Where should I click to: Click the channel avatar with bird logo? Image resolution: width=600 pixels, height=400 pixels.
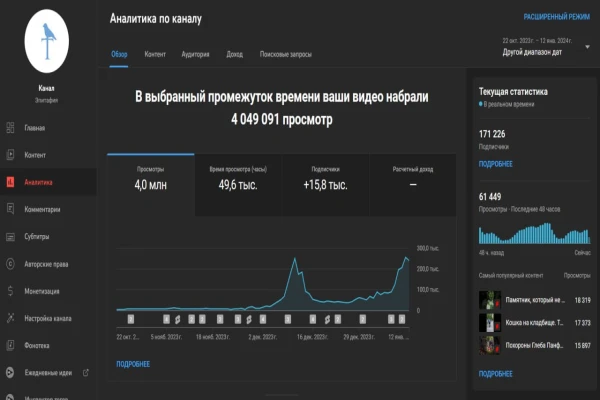point(47,41)
